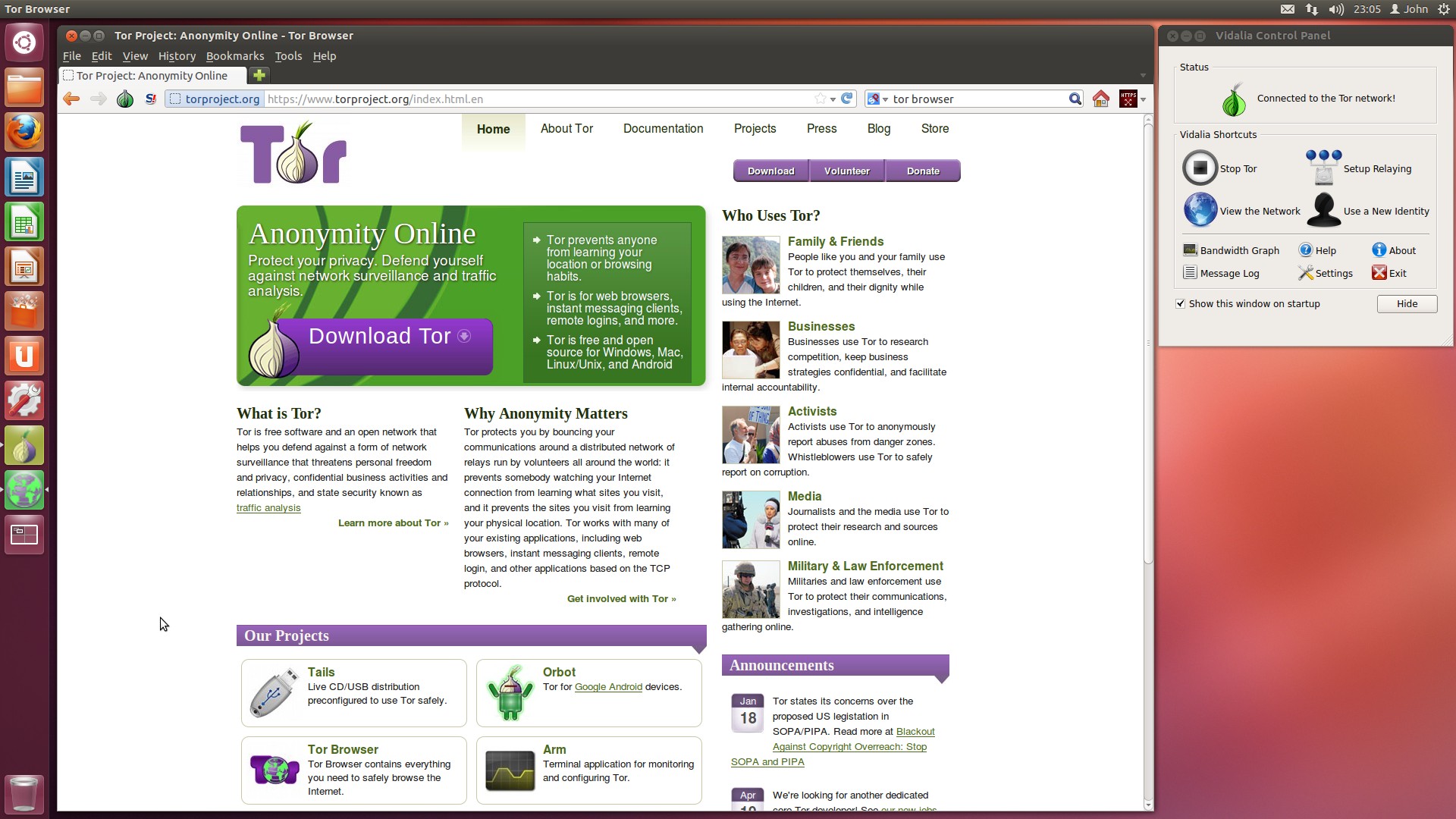Viewport: 1456px width, 819px height.
Task: Click the Volunteer button on homepage
Action: point(847,170)
